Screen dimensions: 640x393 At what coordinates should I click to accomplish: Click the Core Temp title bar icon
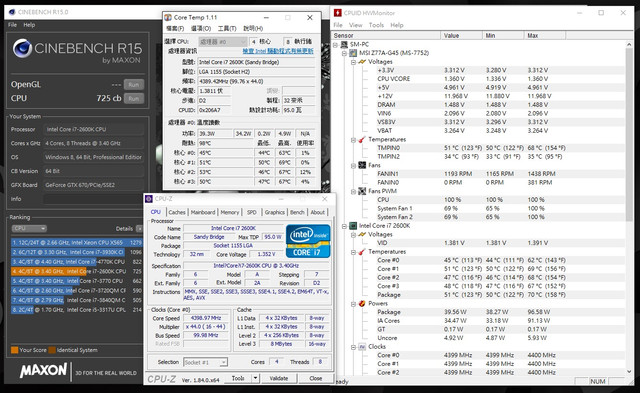pyautogui.click(x=168, y=18)
